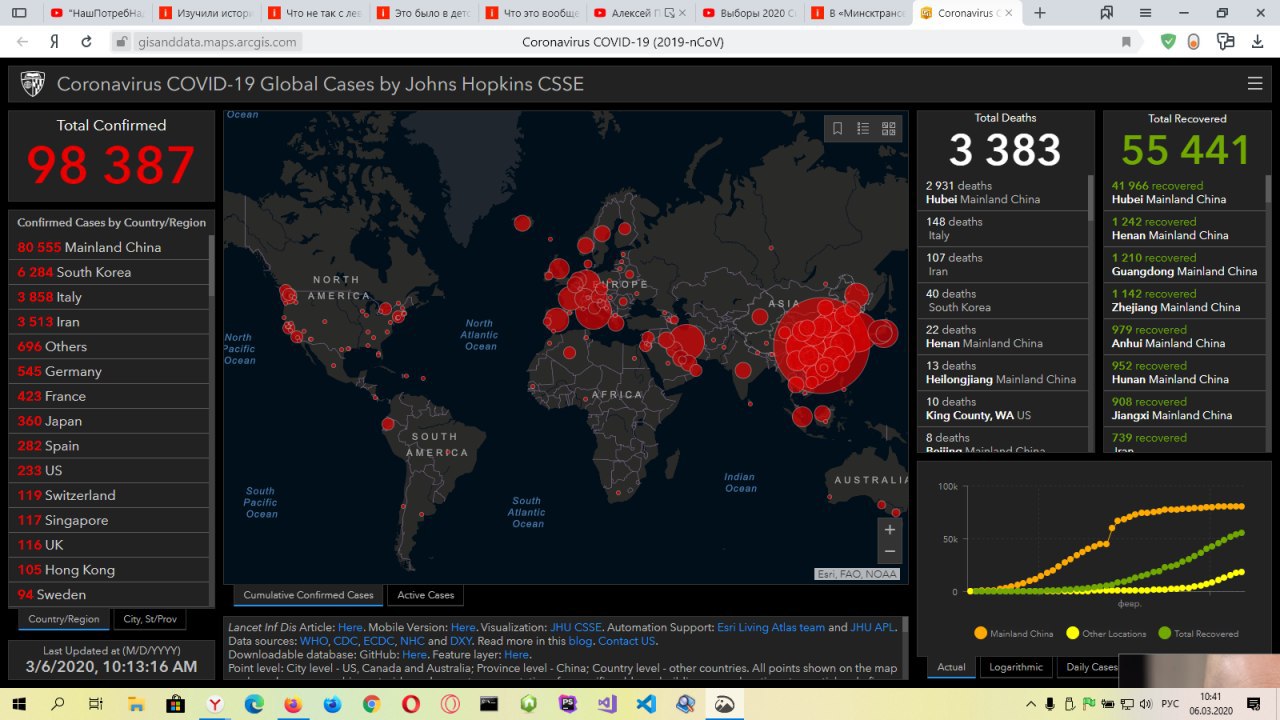Switch to 'Выборы 2020' browser tab
This screenshot has width=1280, height=720.
747,13
